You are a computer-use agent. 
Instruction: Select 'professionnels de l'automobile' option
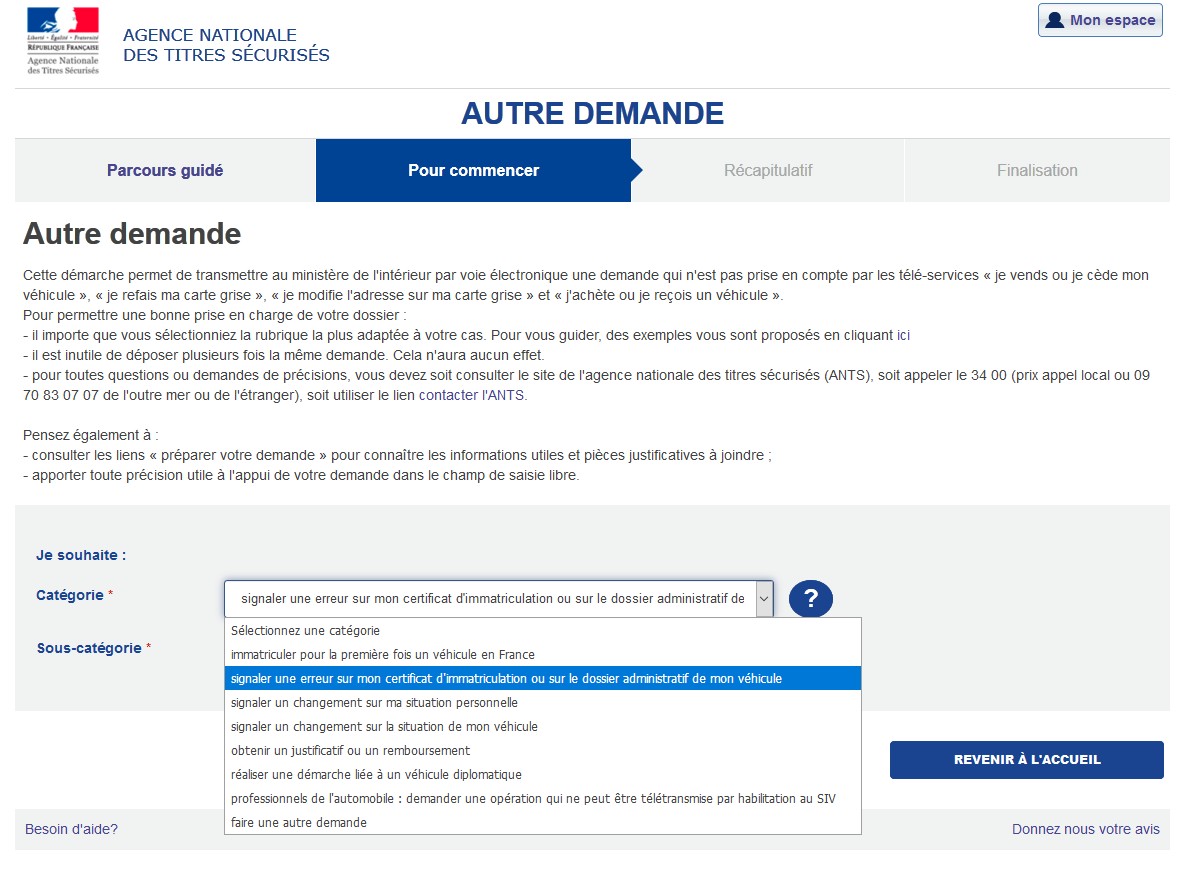coord(542,799)
